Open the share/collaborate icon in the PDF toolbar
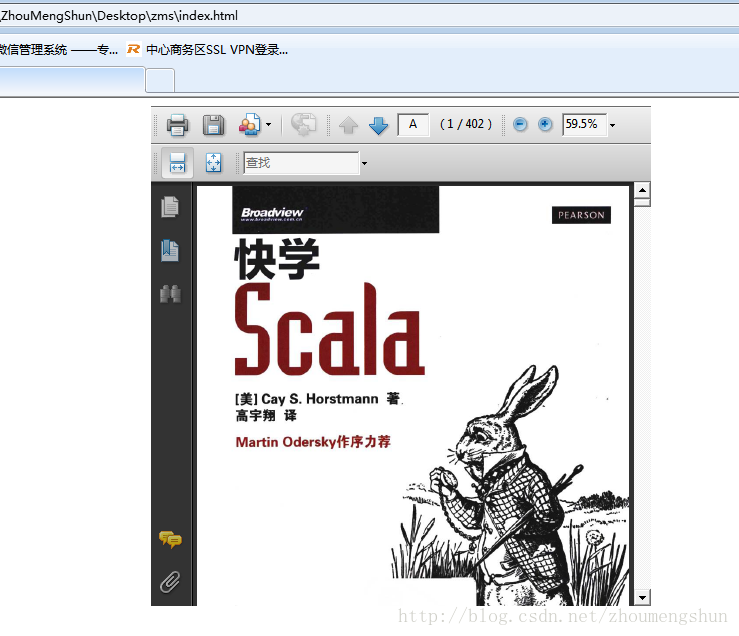The height and width of the screenshot is (636, 739). [x=250, y=125]
